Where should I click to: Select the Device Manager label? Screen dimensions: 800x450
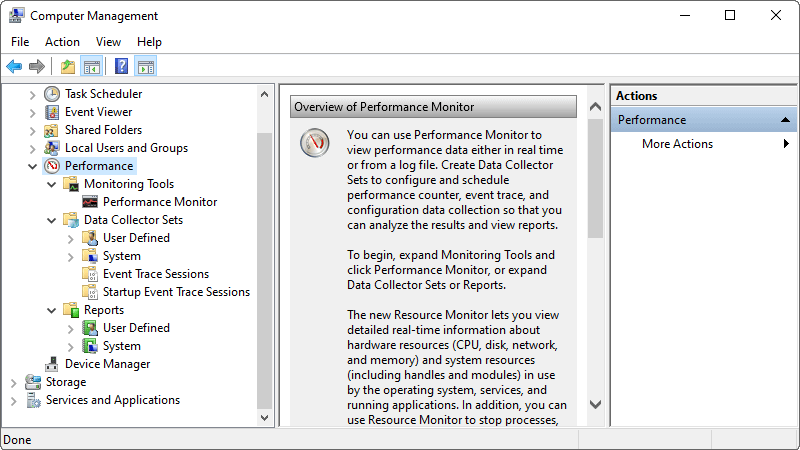click(108, 364)
